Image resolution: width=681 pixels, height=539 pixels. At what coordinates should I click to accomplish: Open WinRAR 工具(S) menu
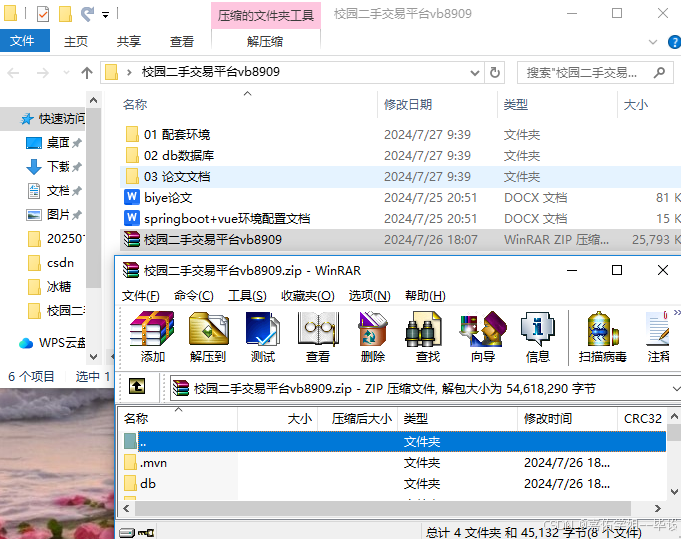click(247, 296)
